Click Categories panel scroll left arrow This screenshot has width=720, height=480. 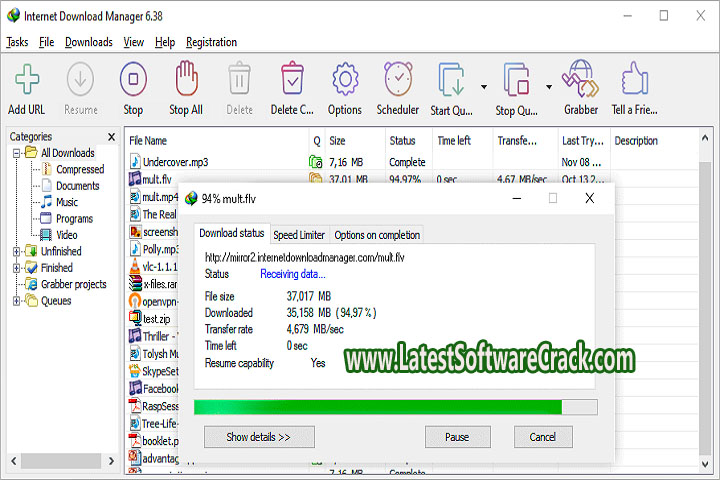tap(14, 461)
